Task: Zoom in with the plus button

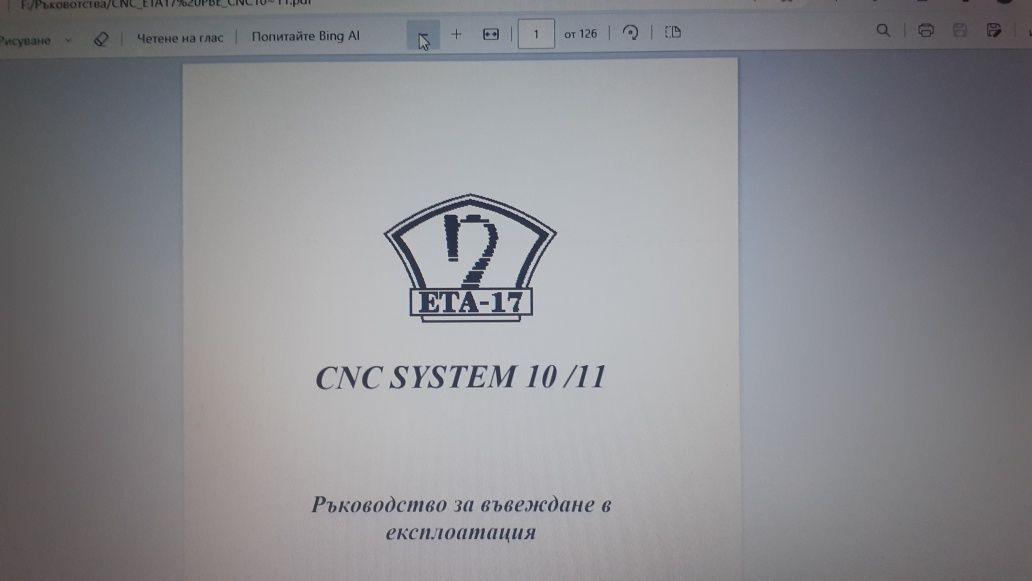Action: [x=456, y=34]
